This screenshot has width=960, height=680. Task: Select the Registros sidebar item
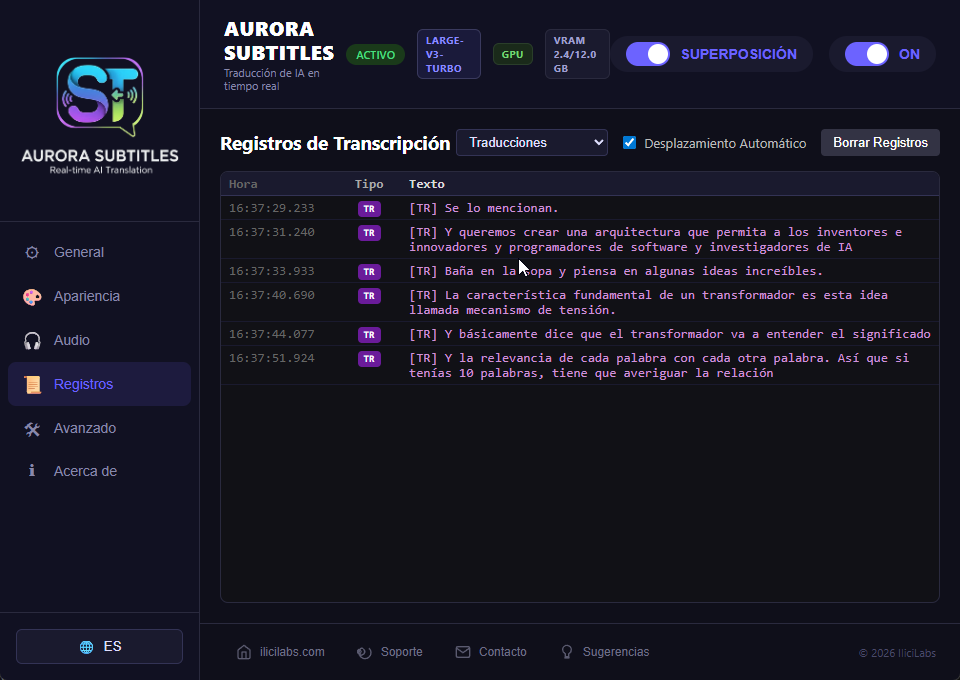99,384
